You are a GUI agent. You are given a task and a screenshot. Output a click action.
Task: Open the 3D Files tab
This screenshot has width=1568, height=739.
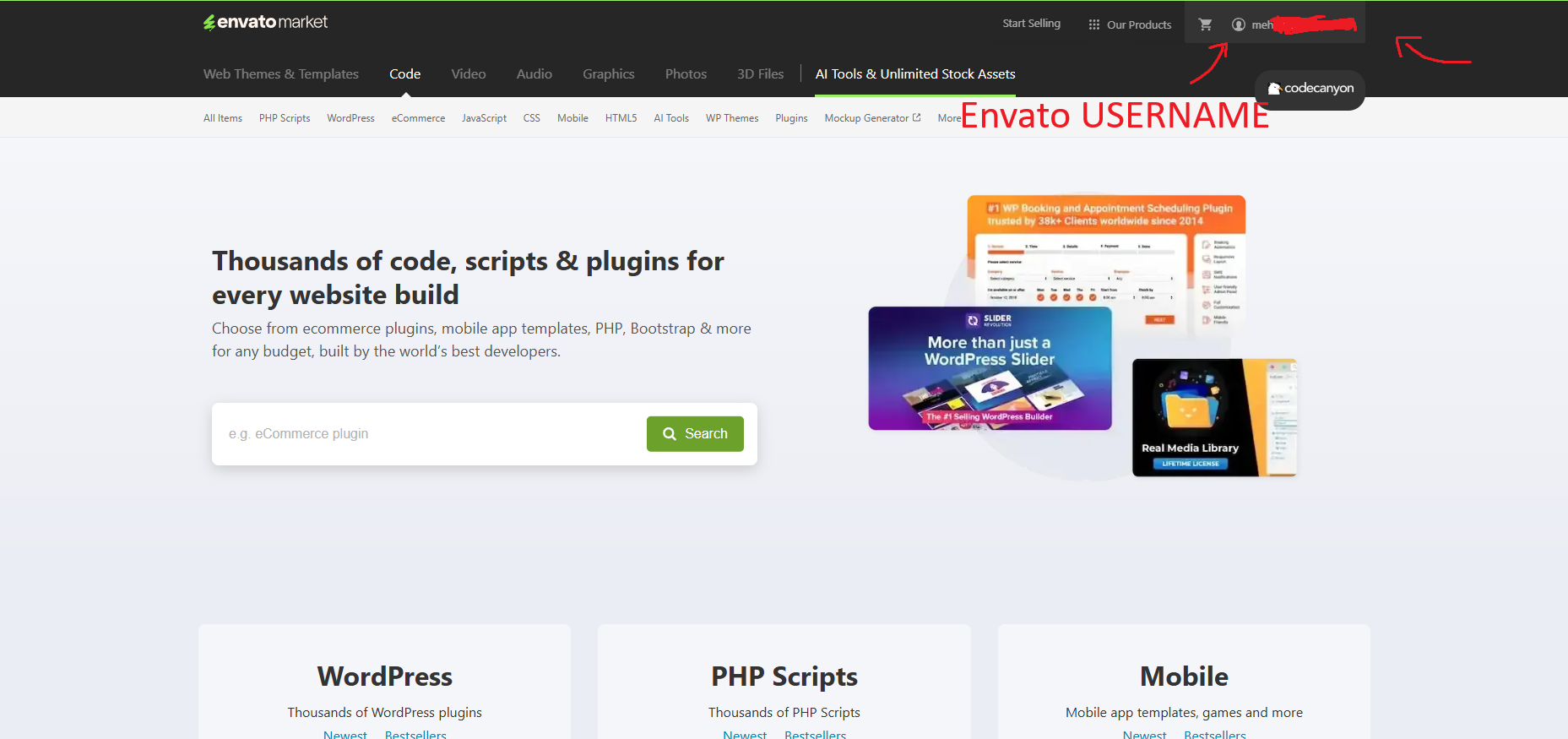point(761,73)
